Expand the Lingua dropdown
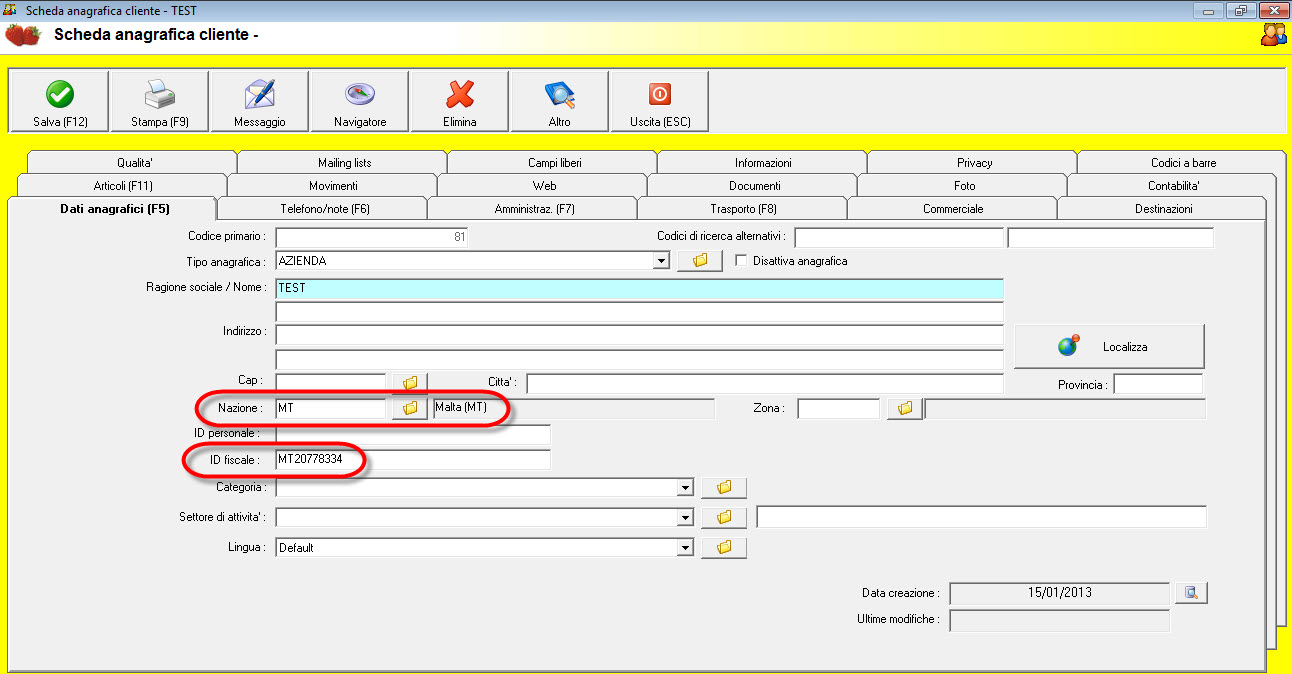Screen dimensions: 1292x674 685,548
